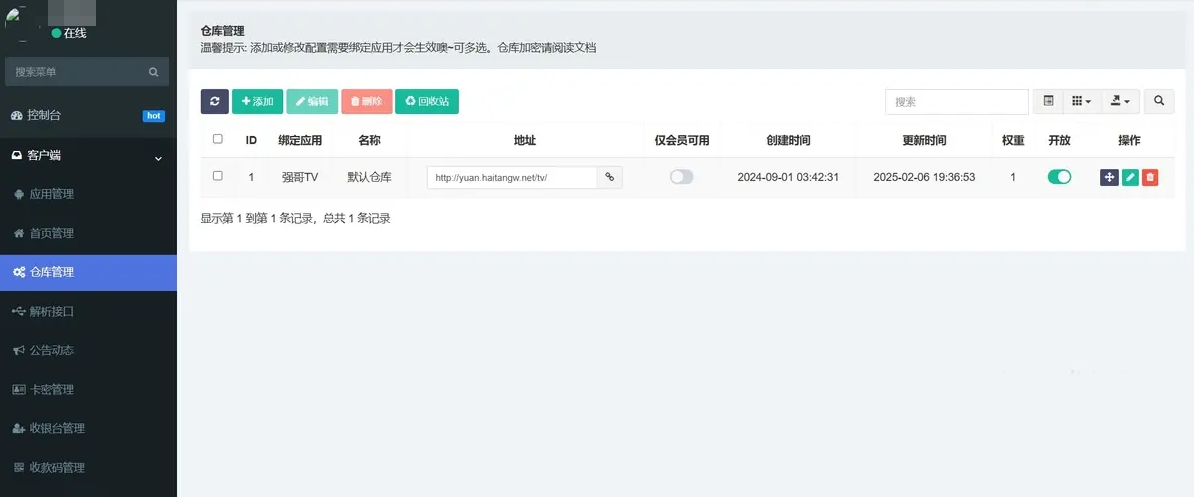Image resolution: width=1194 pixels, height=497 pixels.
Task: Click the megaphone icon next to 公告动态
Action: pos(19,350)
